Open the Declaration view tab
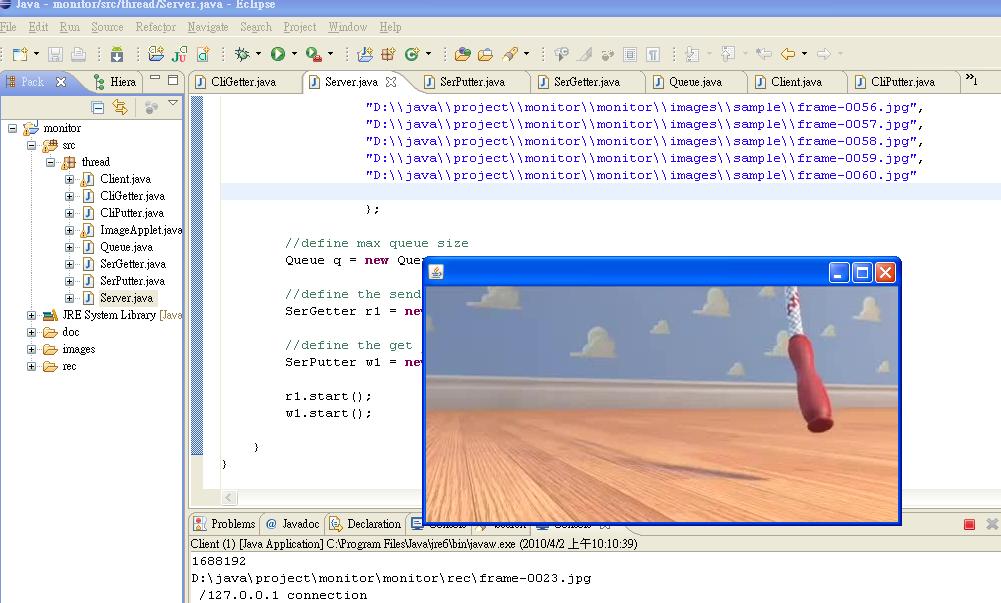Image resolution: width=1001 pixels, height=603 pixels. (x=366, y=524)
